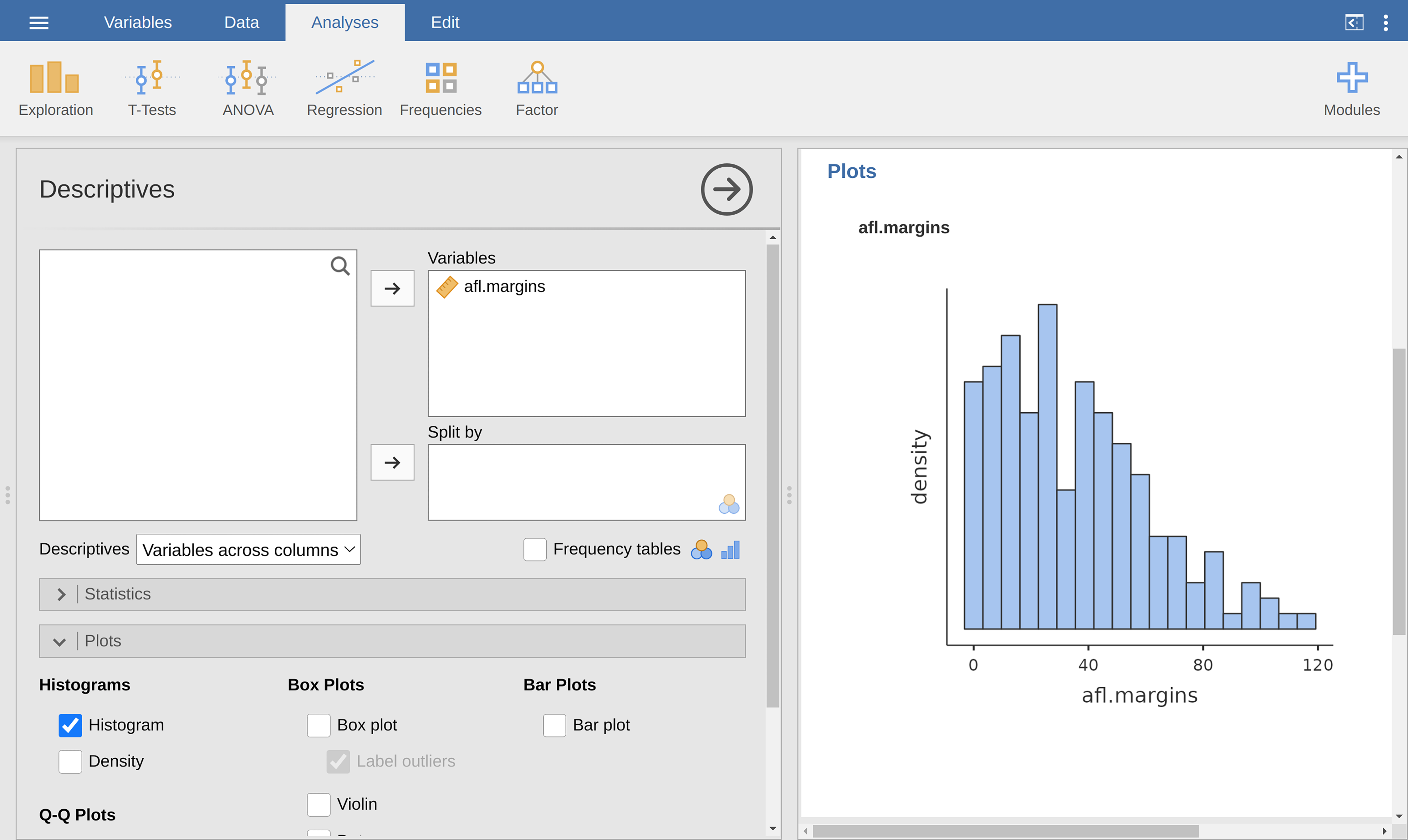Enable the Violin checkbox
Viewport: 1408px width, 840px height.
click(x=319, y=804)
